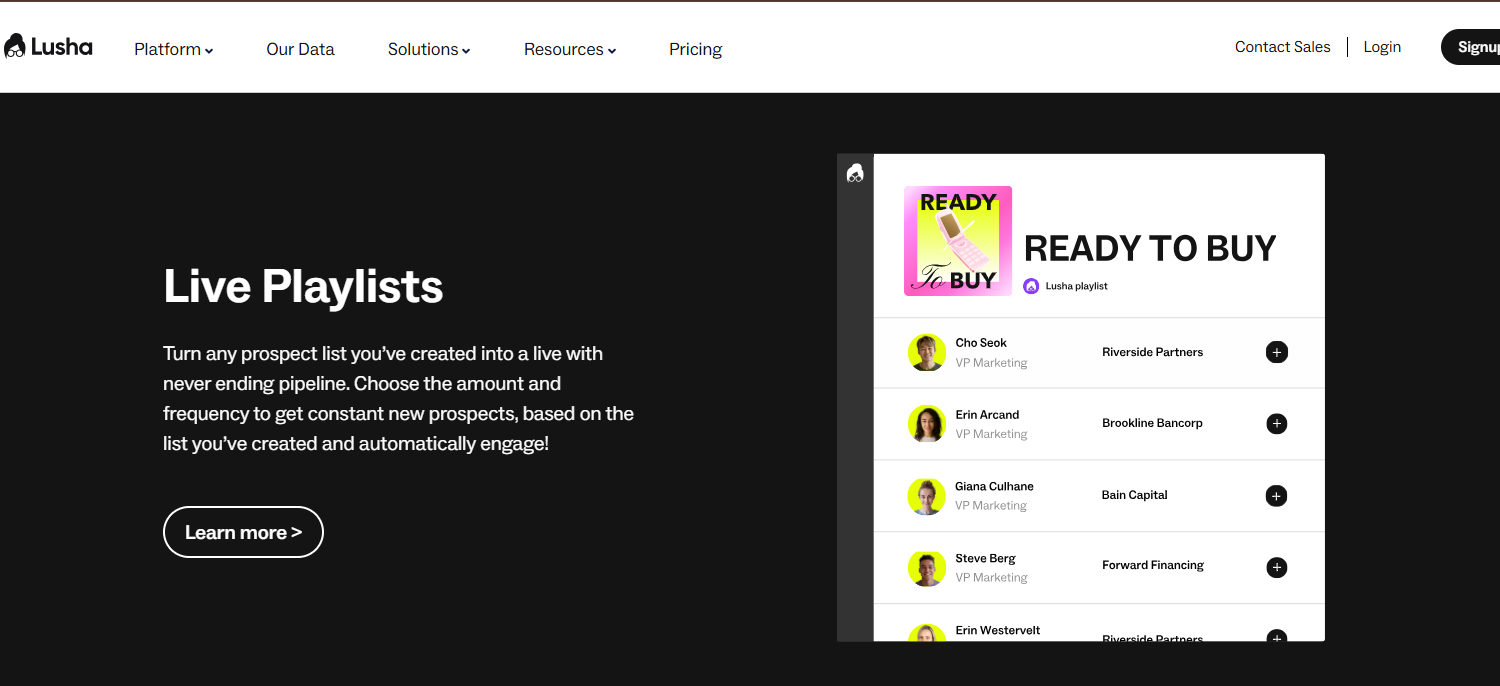Go to the Our Data page
Image resolution: width=1500 pixels, height=686 pixels.
(x=300, y=49)
